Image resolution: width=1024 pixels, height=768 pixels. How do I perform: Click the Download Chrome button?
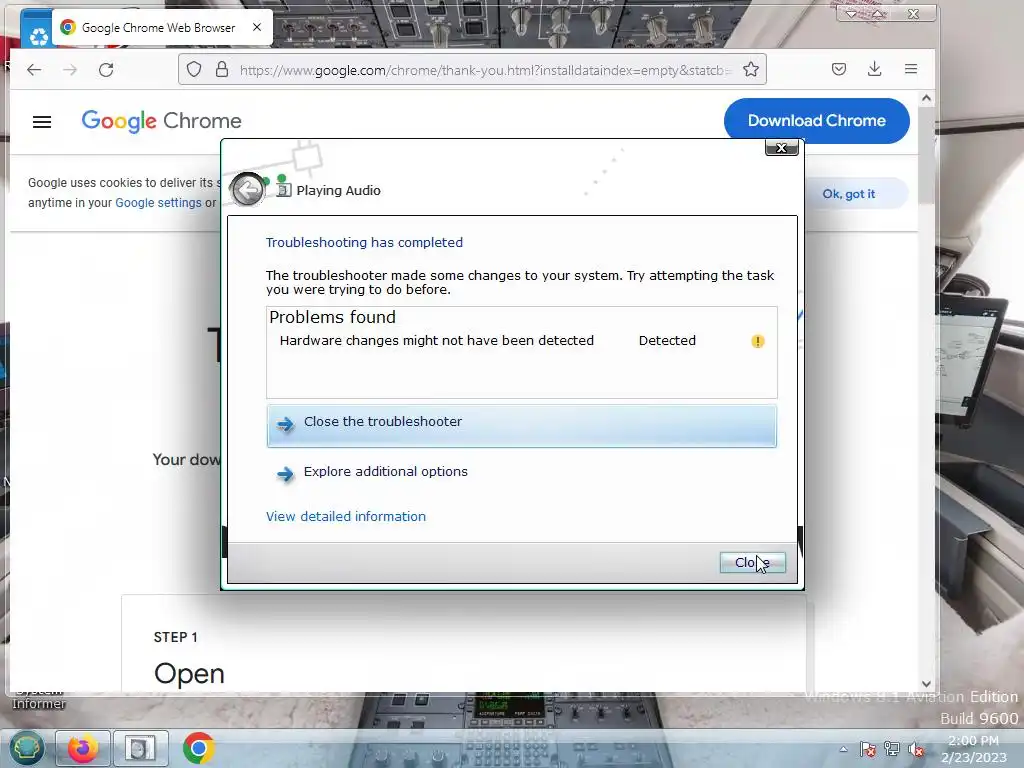pos(816,121)
